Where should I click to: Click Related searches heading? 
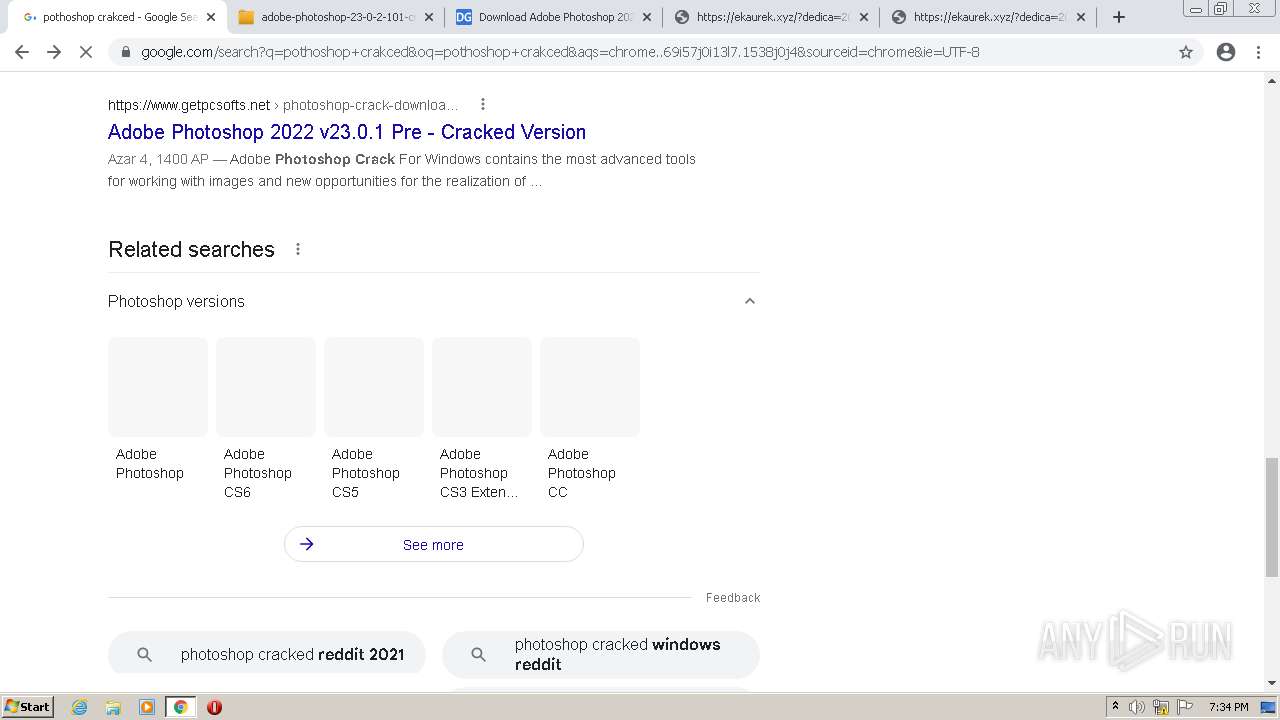tap(191, 249)
